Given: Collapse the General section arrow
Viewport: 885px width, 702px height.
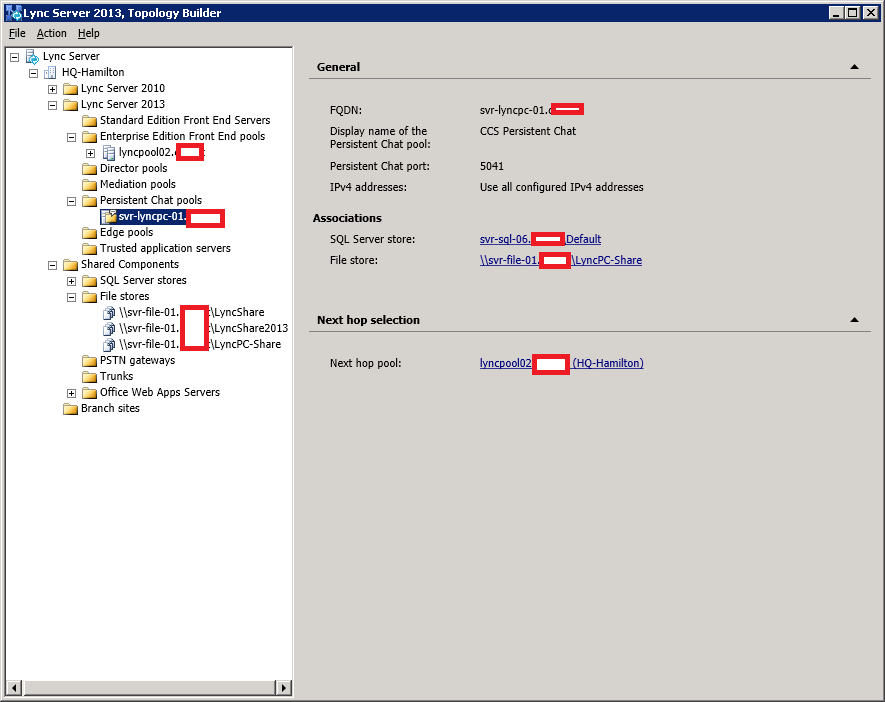Looking at the screenshot, I should (x=855, y=67).
